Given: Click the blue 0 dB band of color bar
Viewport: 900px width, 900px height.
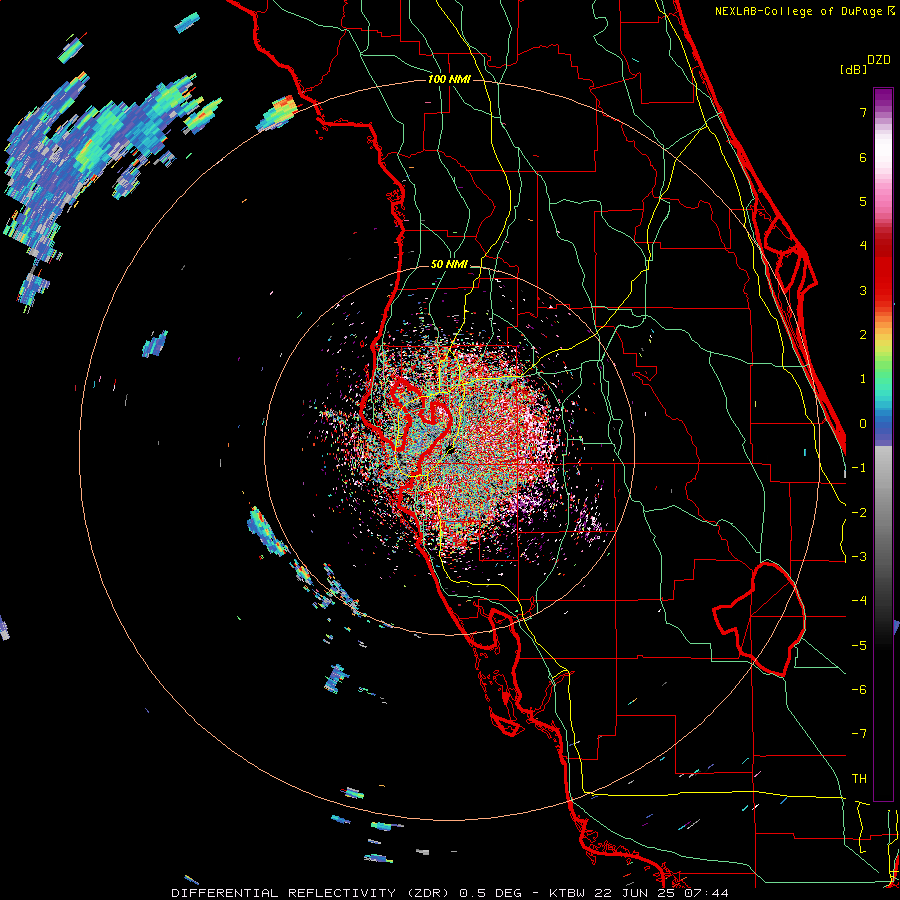Looking at the screenshot, I should [x=883, y=424].
